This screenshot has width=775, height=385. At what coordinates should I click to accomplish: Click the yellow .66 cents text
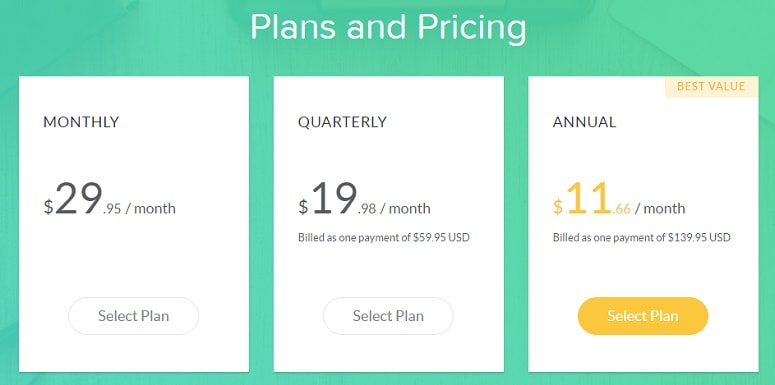(621, 209)
